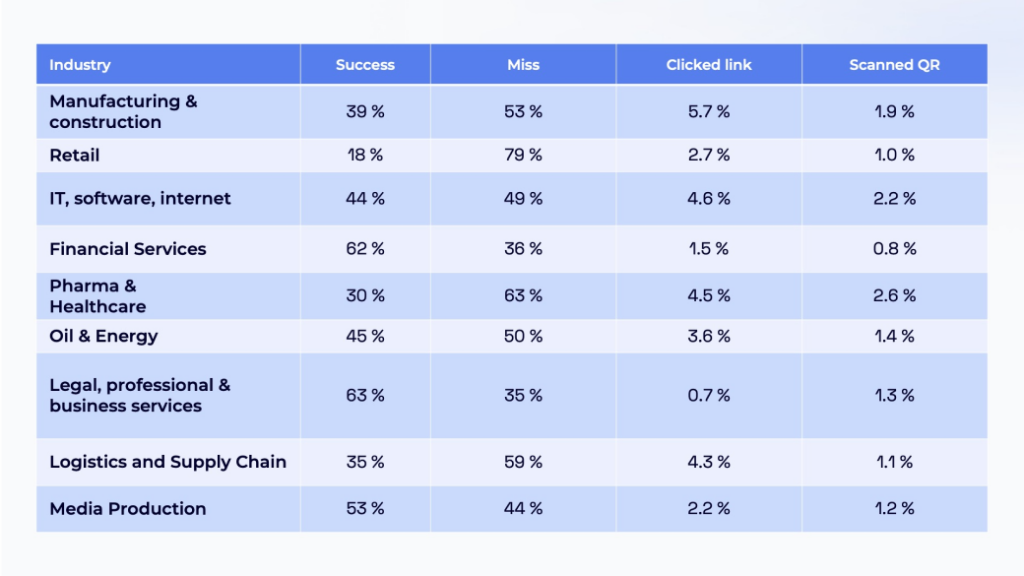This screenshot has width=1024, height=576.
Task: Click the Industry column header
Action: [x=80, y=65]
